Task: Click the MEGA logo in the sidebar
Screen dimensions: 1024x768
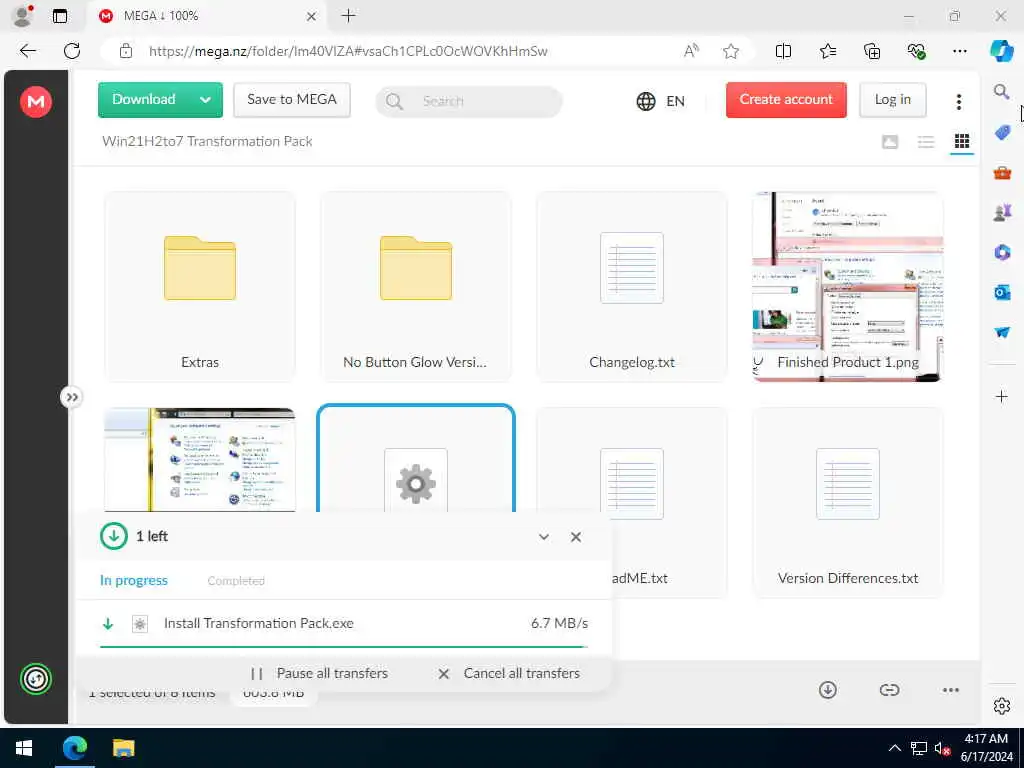Action: coord(36,102)
